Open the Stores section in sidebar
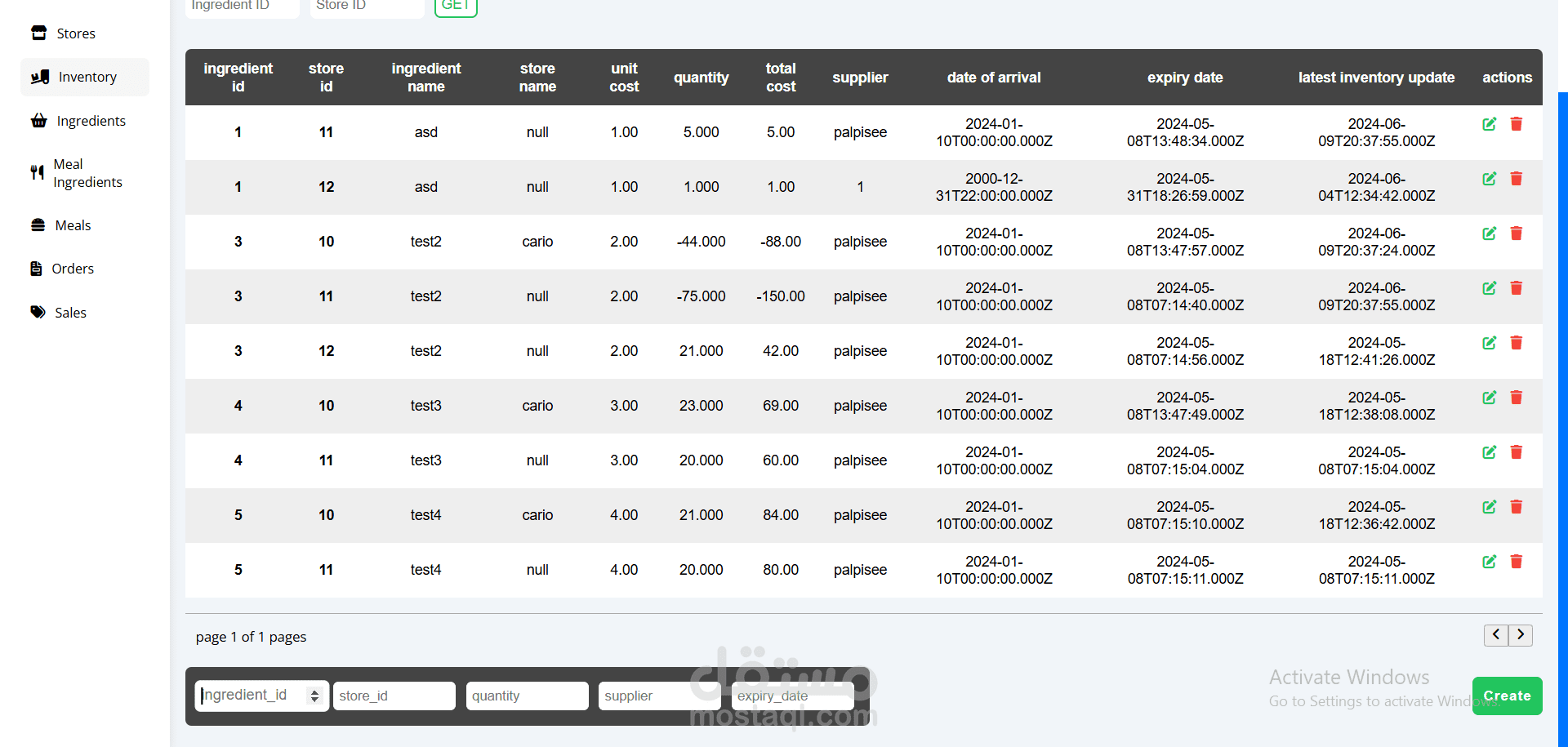The height and width of the screenshot is (747, 1568). (x=85, y=33)
